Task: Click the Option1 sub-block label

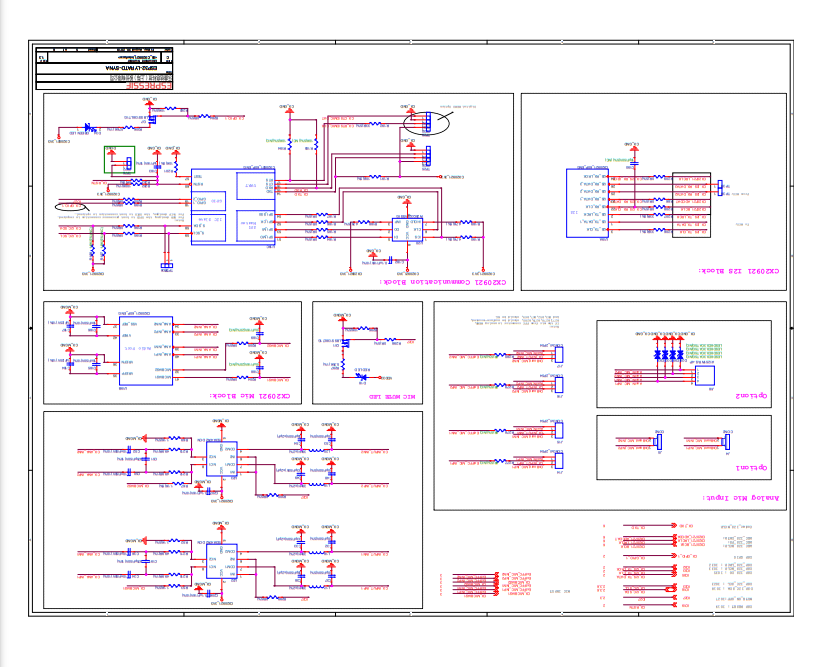Action: (x=751, y=468)
